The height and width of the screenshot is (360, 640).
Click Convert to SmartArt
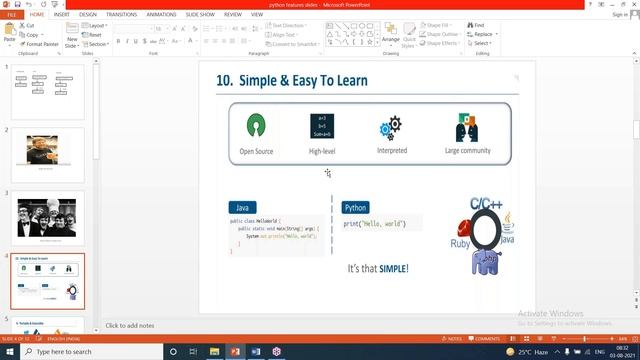(292, 44)
